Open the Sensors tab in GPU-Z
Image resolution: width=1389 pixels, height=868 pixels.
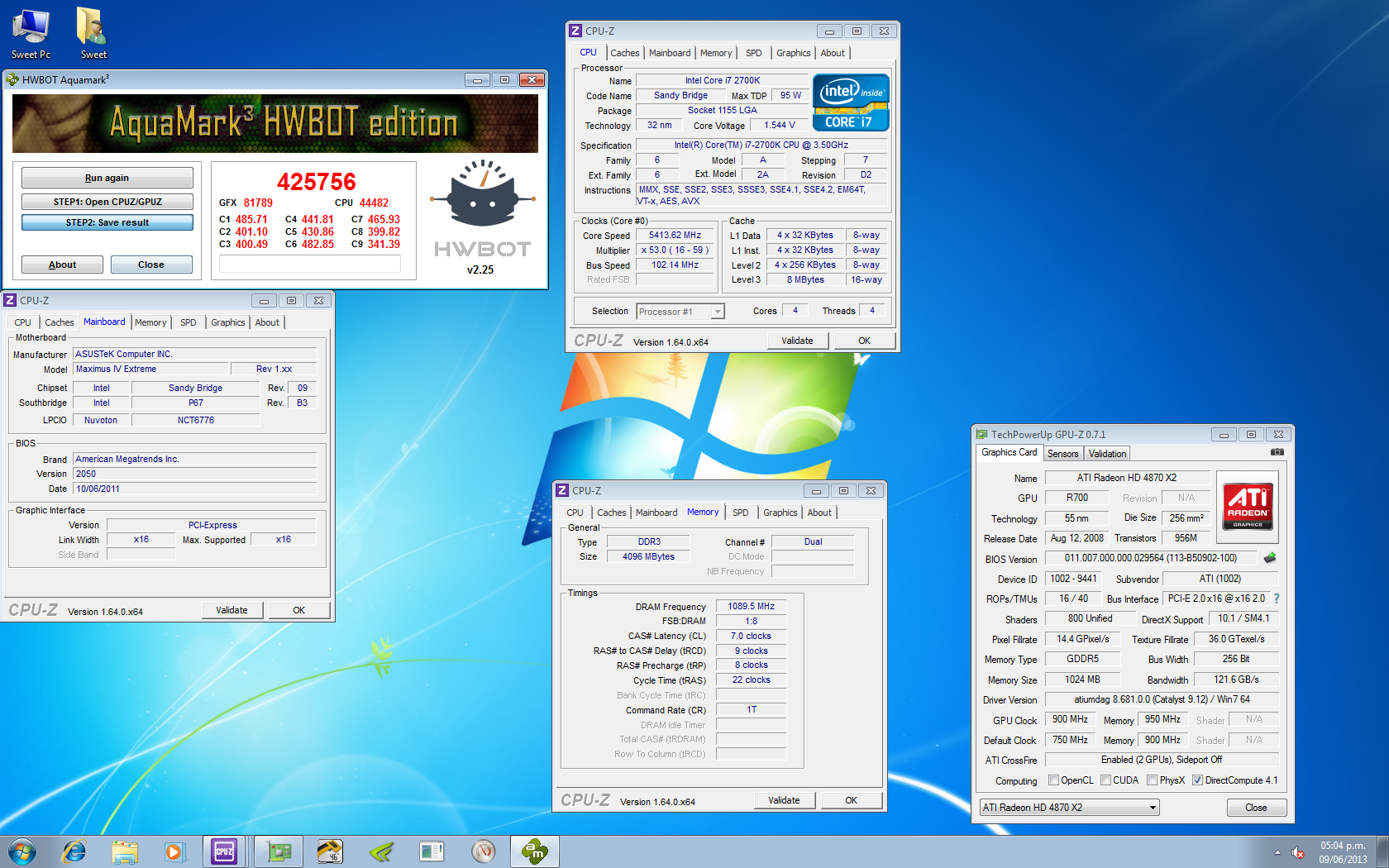(x=1063, y=454)
